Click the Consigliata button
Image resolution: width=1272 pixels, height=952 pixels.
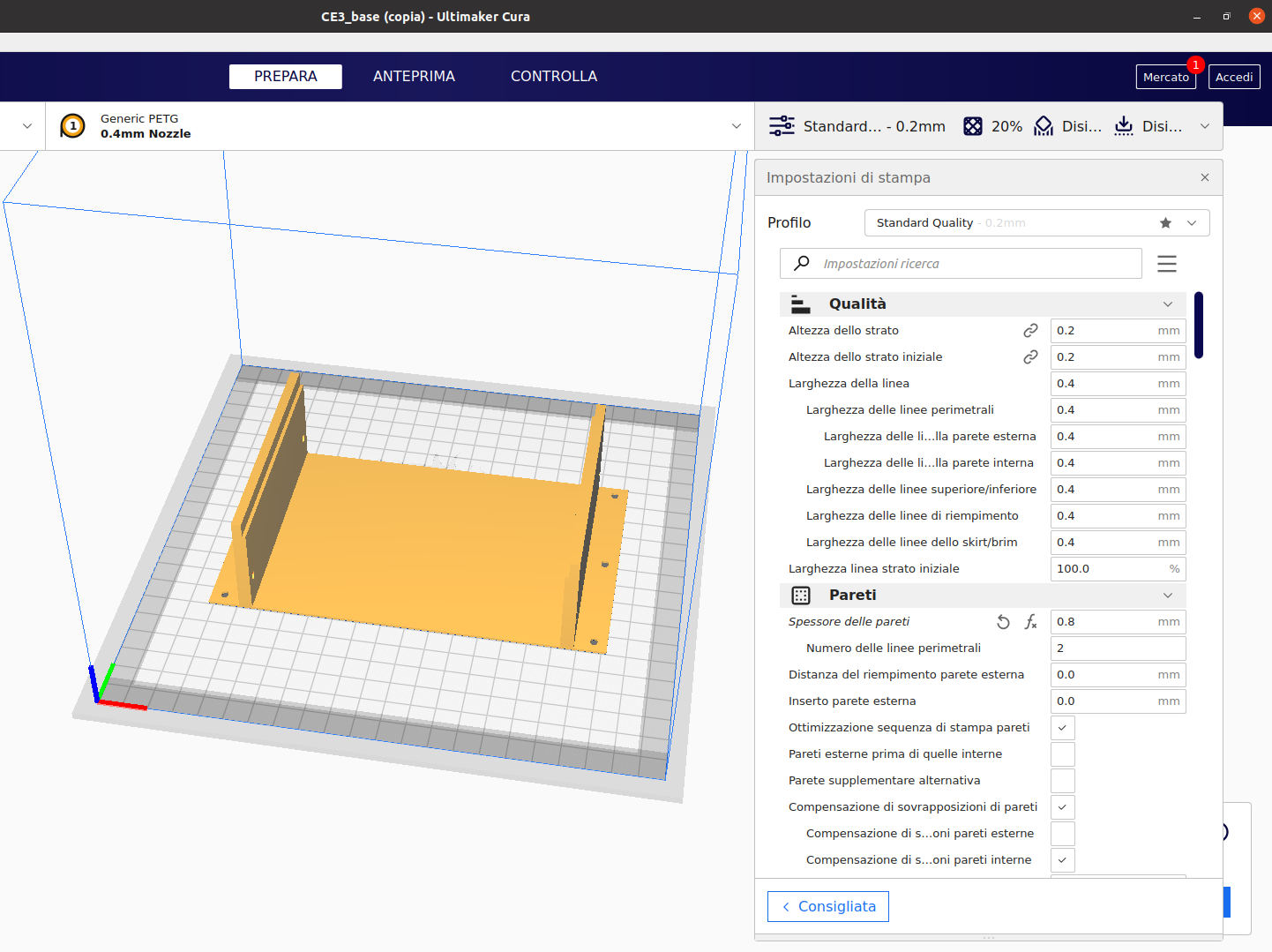(828, 907)
